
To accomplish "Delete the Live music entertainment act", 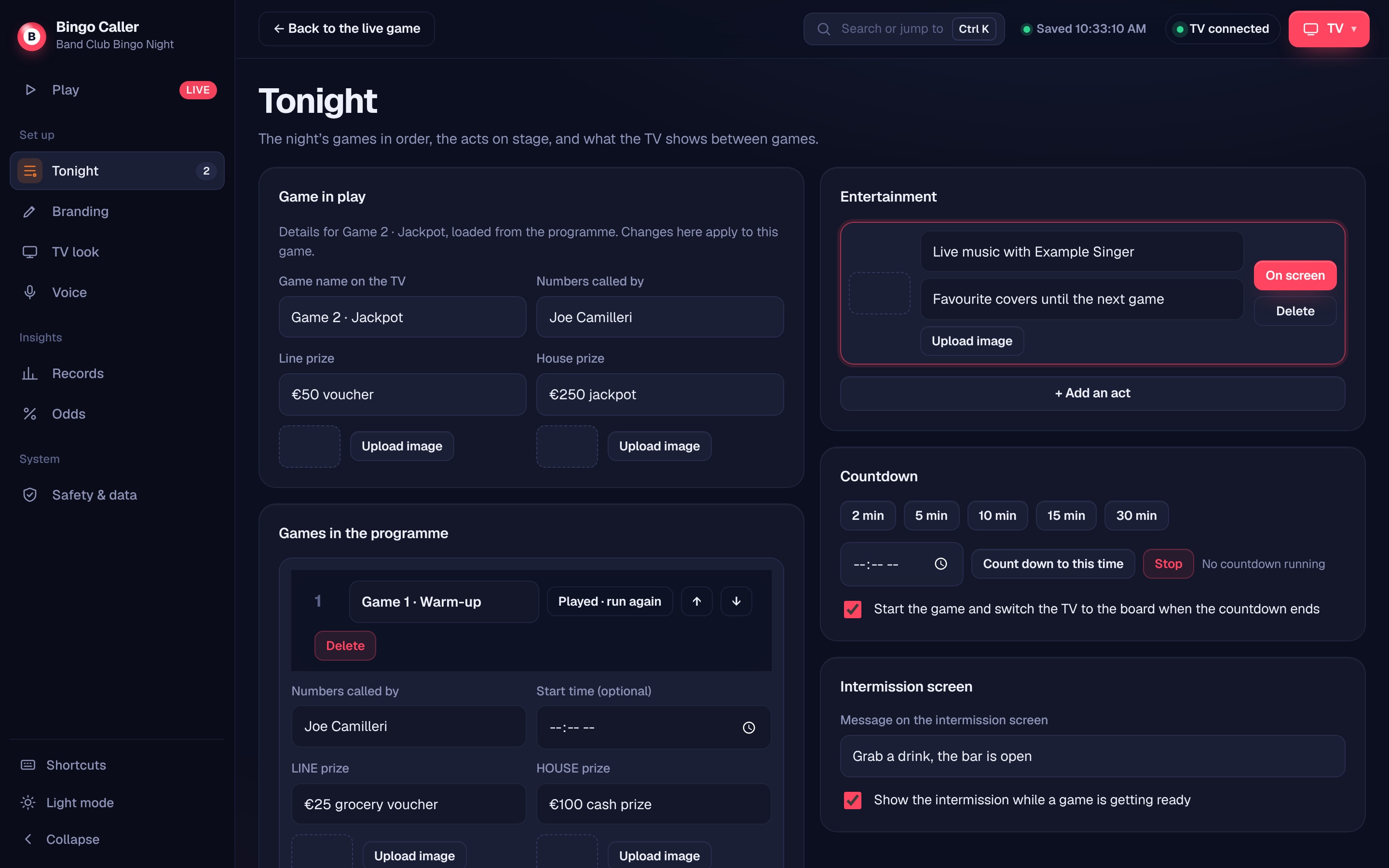I will 1295,311.
